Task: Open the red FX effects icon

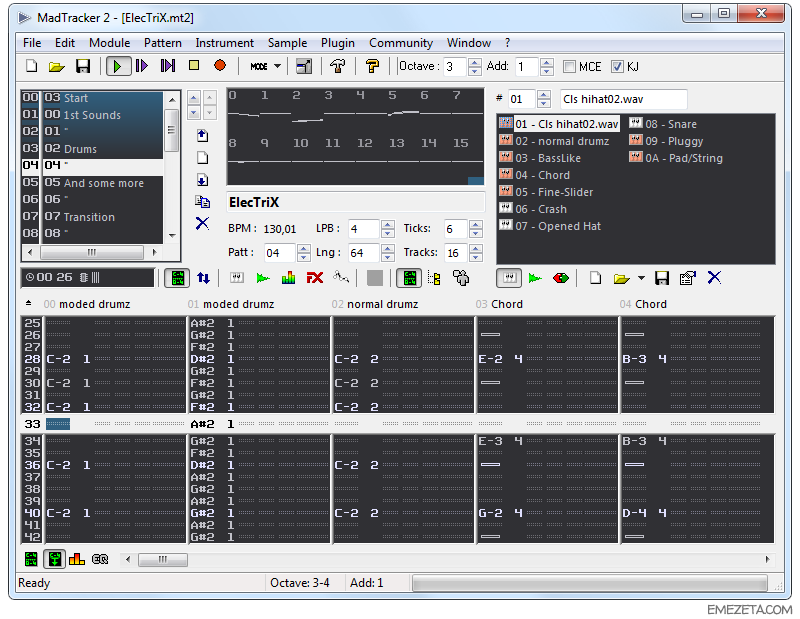Action: click(315, 278)
